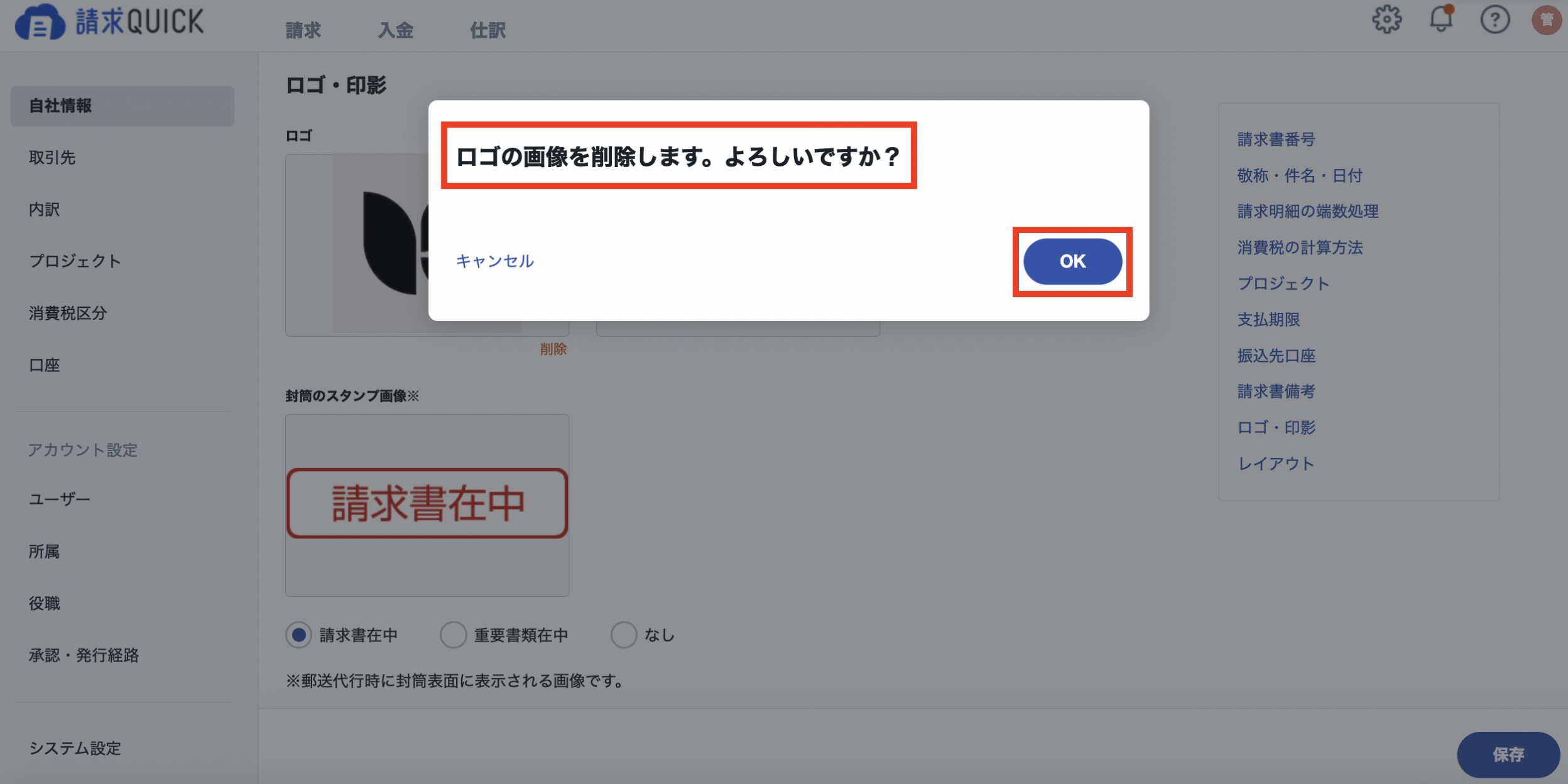The width and height of the screenshot is (1568, 784).
Task: Jump to レイアウト section link
Action: tap(1276, 464)
